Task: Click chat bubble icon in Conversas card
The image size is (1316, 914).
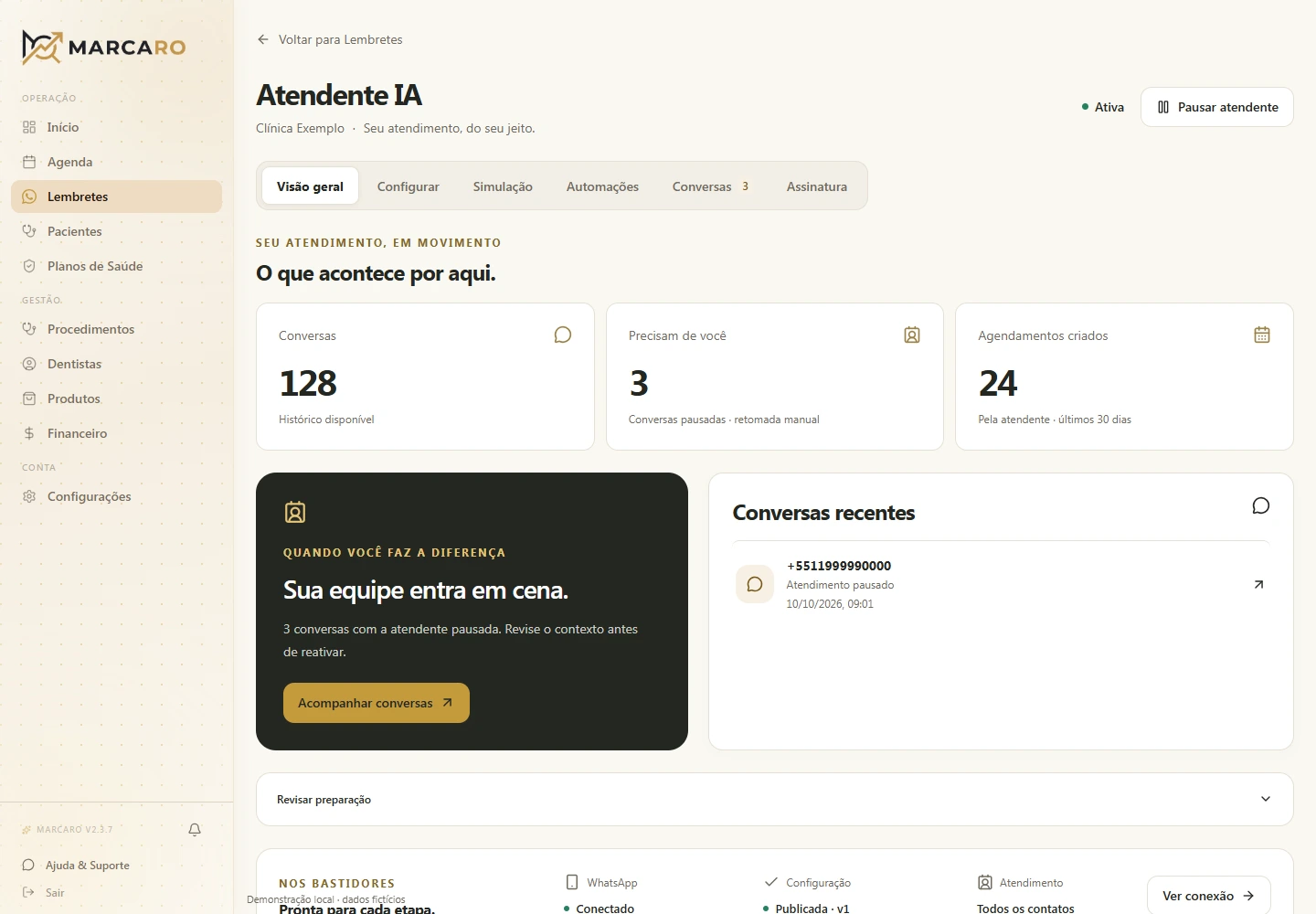Action: (563, 335)
